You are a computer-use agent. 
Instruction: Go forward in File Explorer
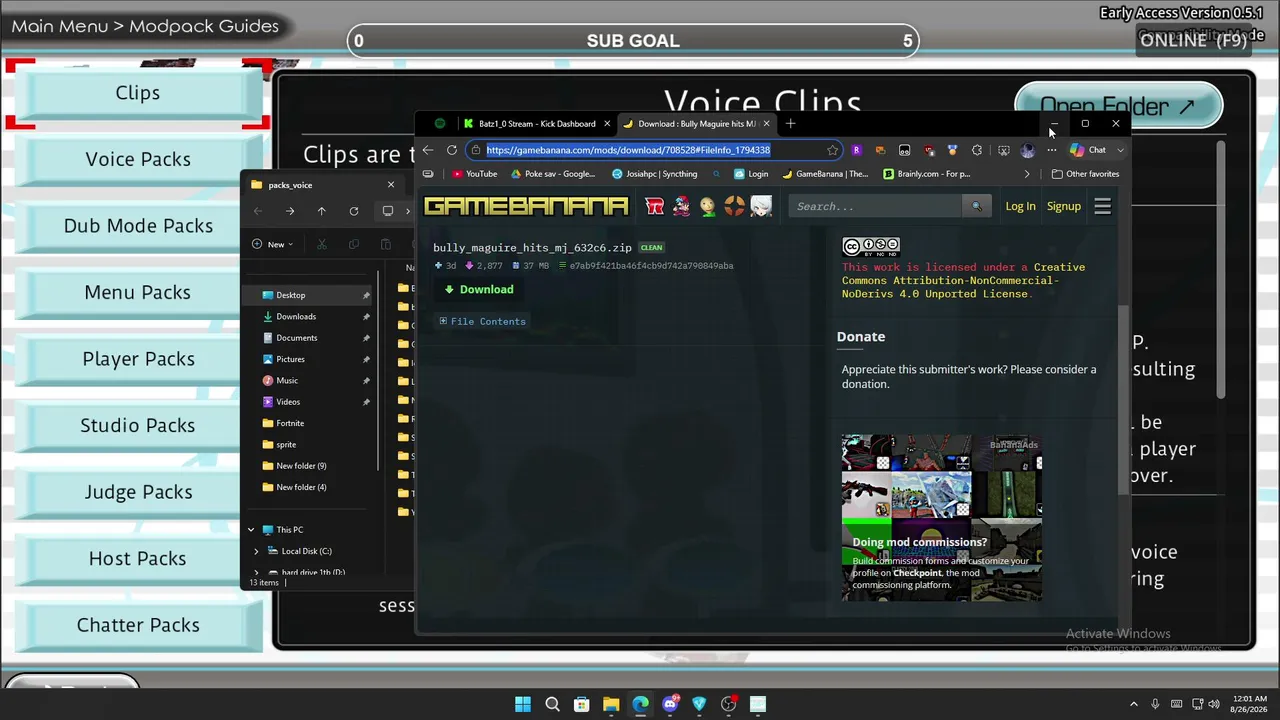pos(290,211)
